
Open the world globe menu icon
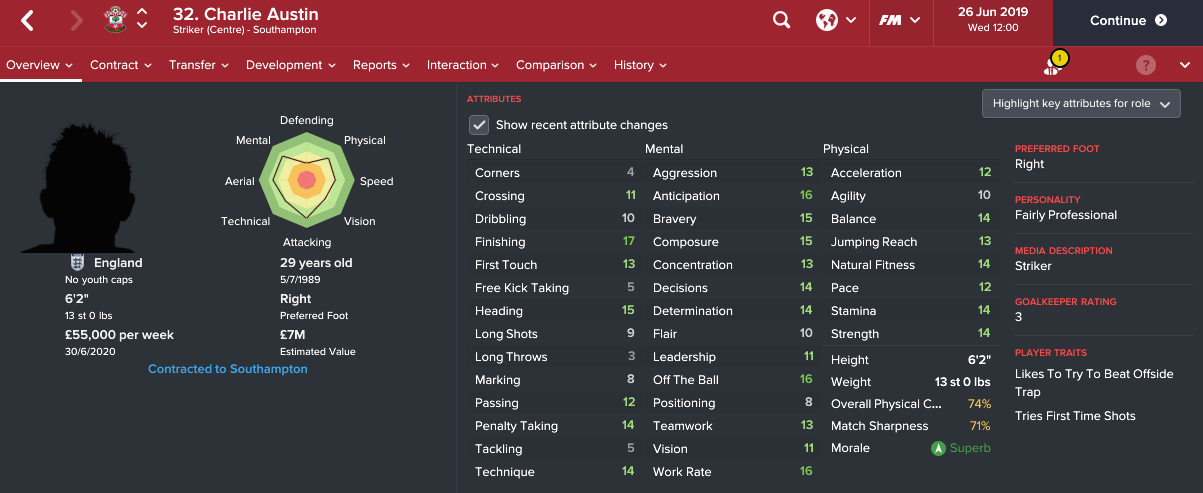pos(836,20)
